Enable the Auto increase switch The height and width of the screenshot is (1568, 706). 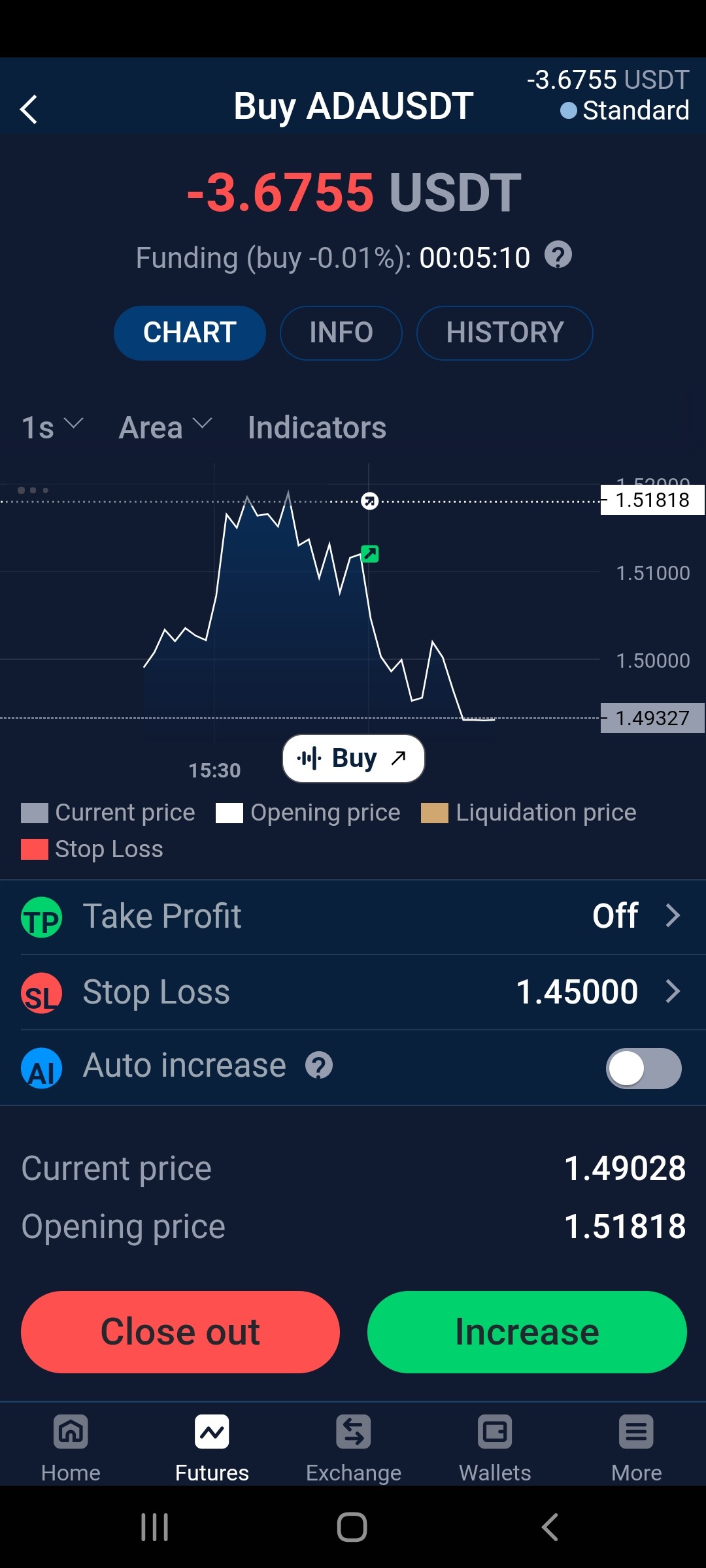tap(644, 1068)
